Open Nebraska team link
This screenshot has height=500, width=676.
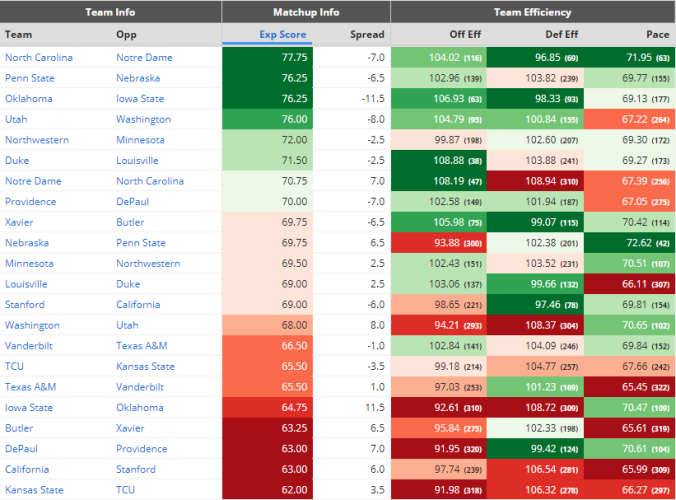click(x=27, y=243)
